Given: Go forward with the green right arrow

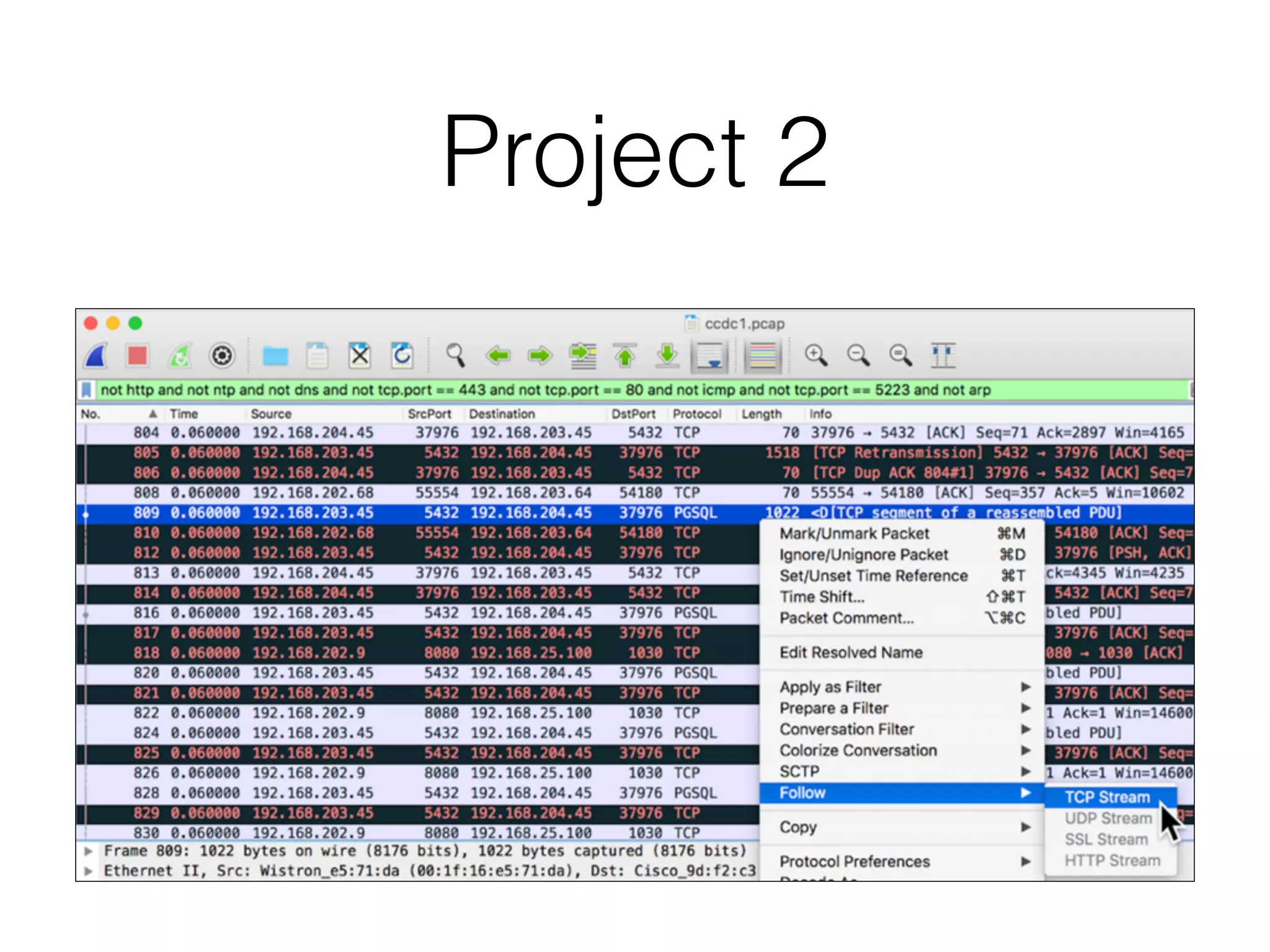Looking at the screenshot, I should (540, 356).
